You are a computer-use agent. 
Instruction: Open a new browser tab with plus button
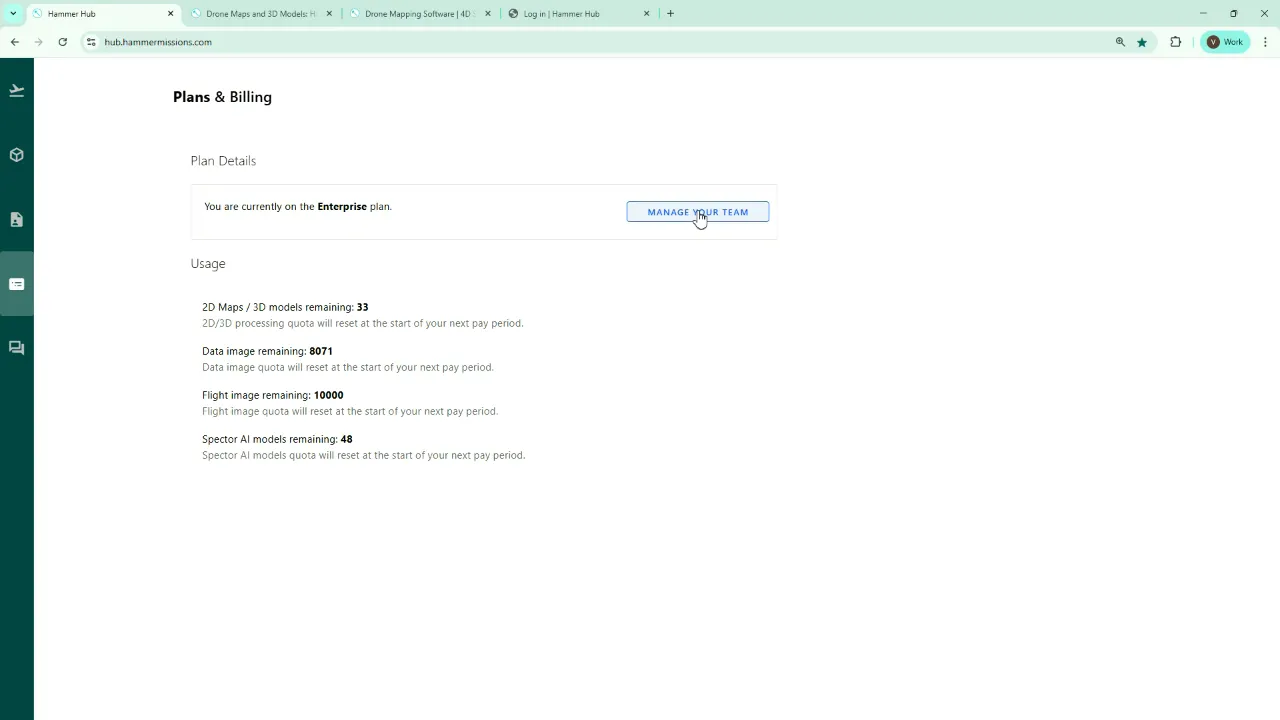[670, 14]
